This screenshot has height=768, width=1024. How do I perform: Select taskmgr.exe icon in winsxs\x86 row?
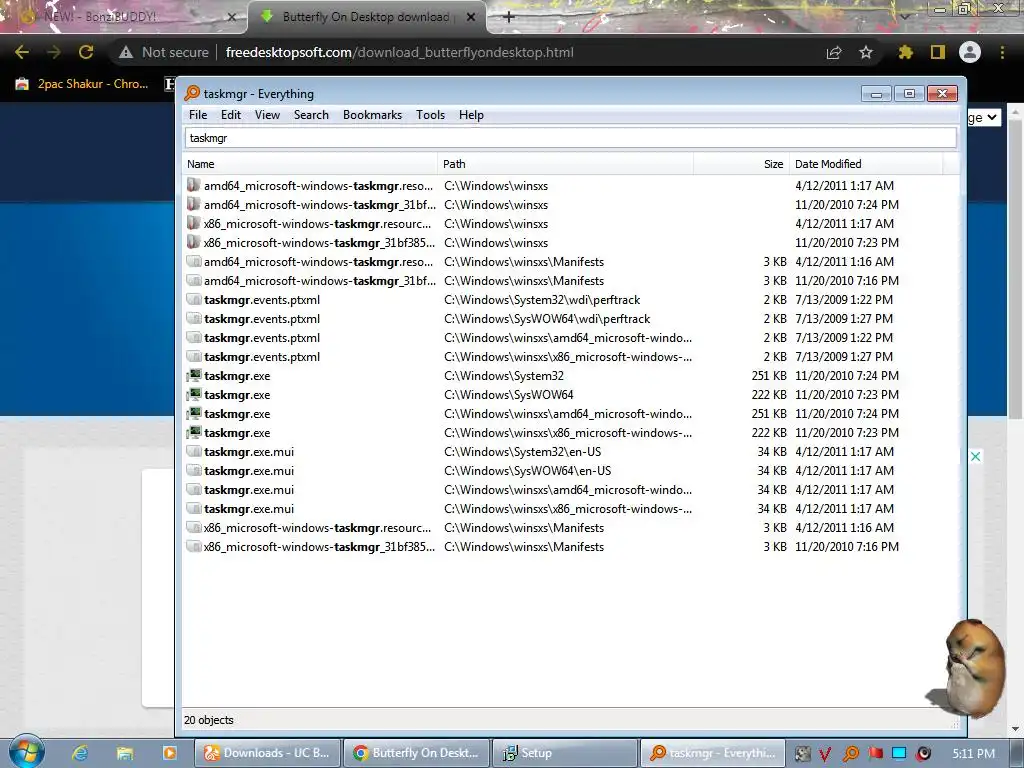(194, 432)
